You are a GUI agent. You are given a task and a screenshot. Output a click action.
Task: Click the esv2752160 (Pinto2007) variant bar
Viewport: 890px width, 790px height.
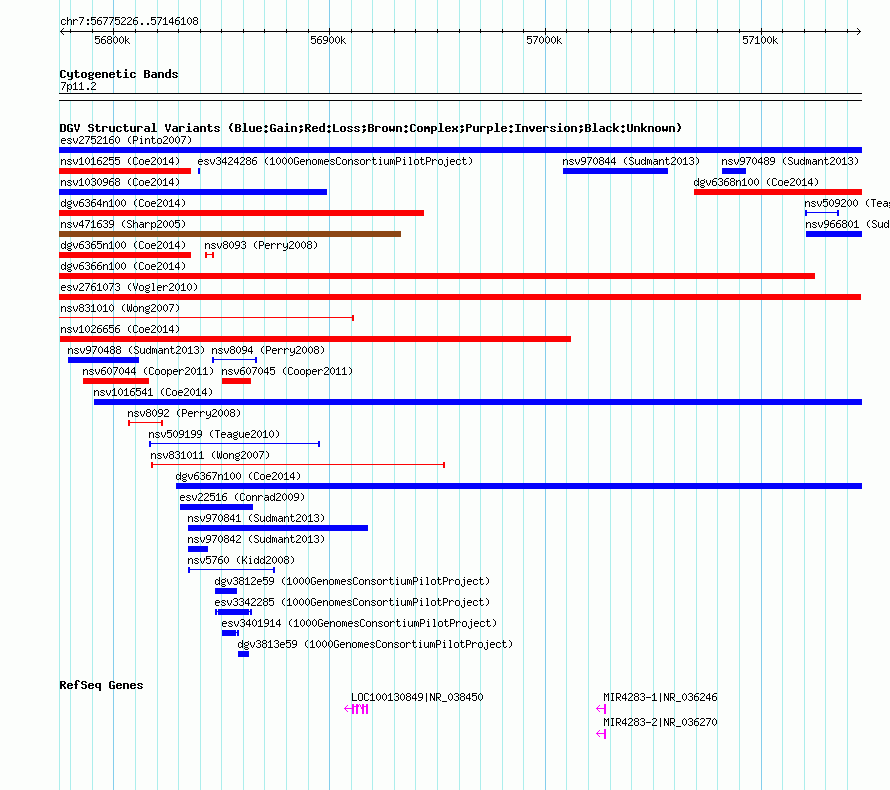460,150
